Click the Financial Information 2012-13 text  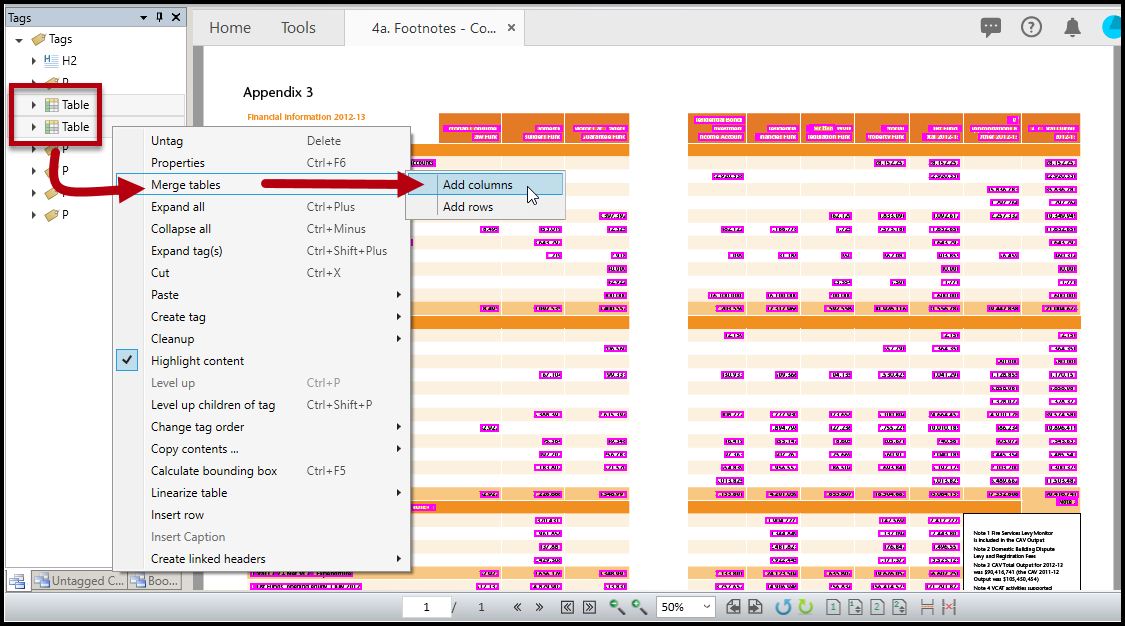(x=306, y=117)
